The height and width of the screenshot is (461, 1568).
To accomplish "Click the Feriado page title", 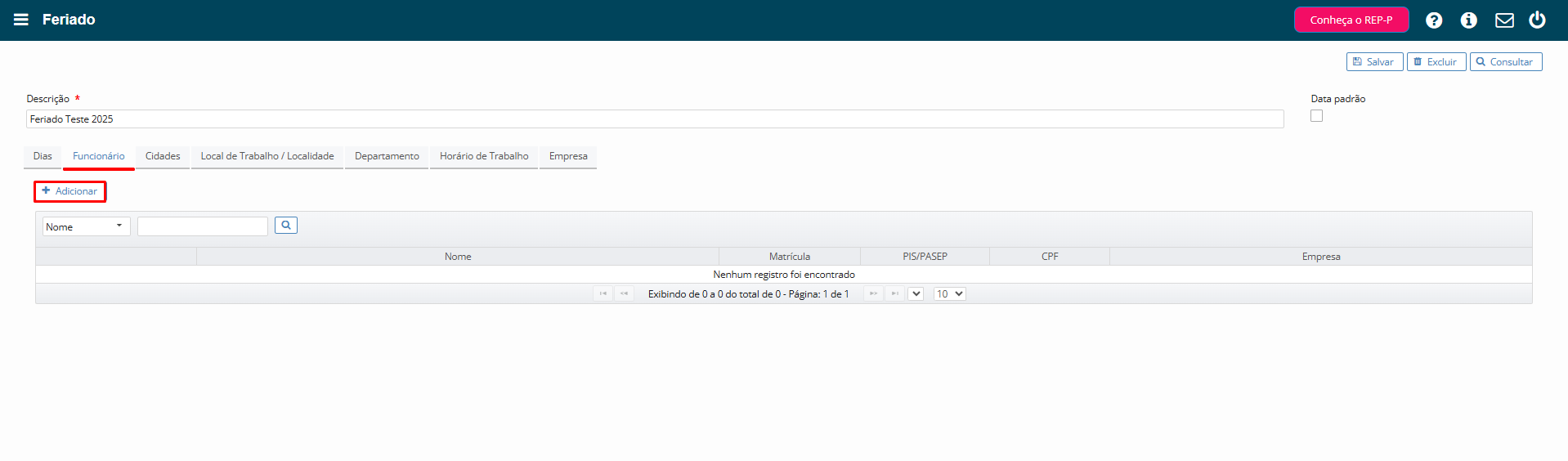I will [x=69, y=20].
